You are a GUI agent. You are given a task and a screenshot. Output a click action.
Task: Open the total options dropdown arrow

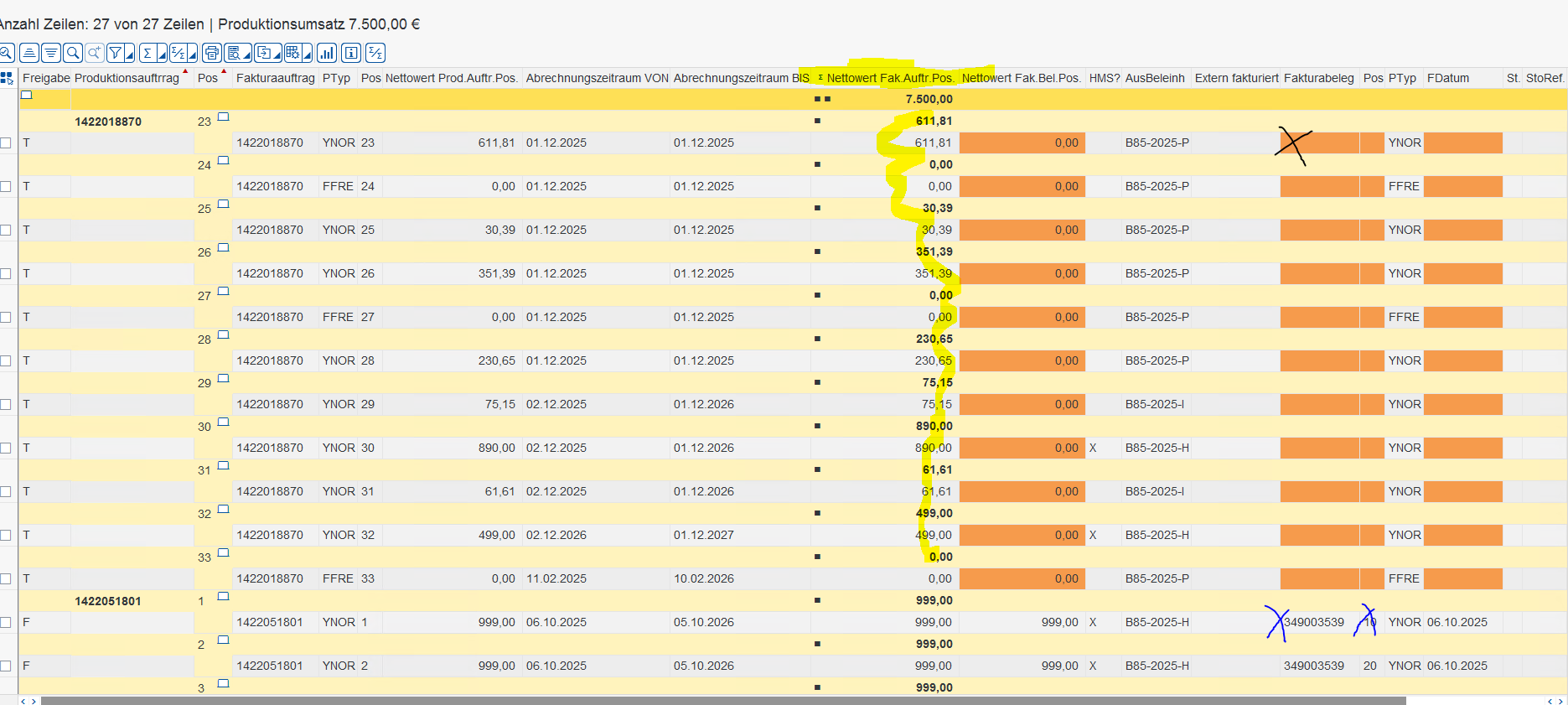(x=162, y=54)
